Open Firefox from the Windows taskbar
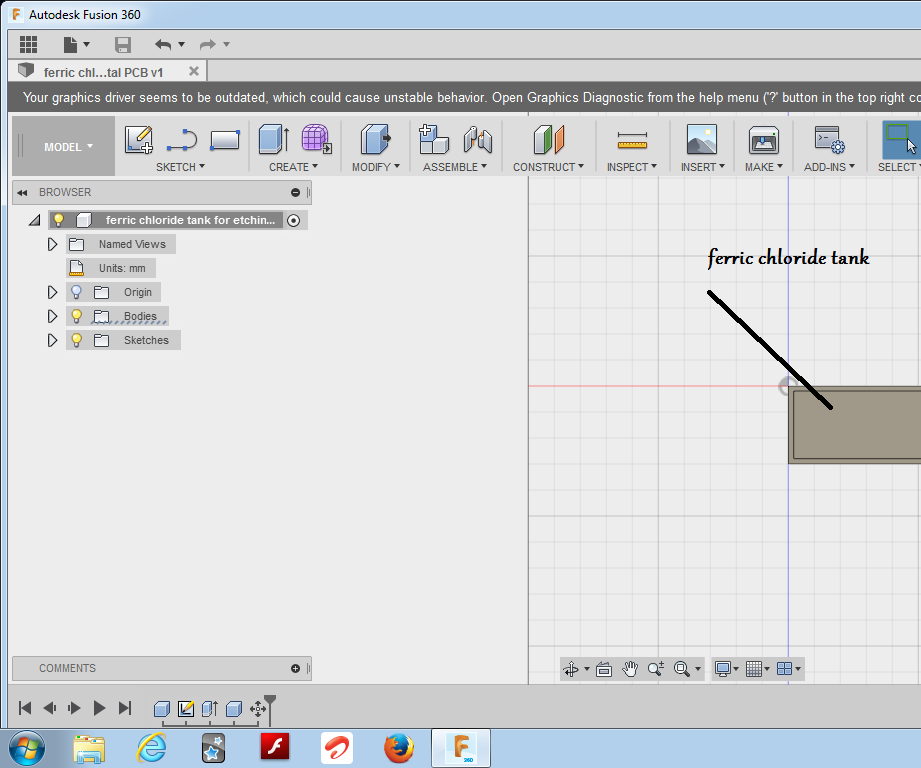921x768 pixels. pos(399,748)
